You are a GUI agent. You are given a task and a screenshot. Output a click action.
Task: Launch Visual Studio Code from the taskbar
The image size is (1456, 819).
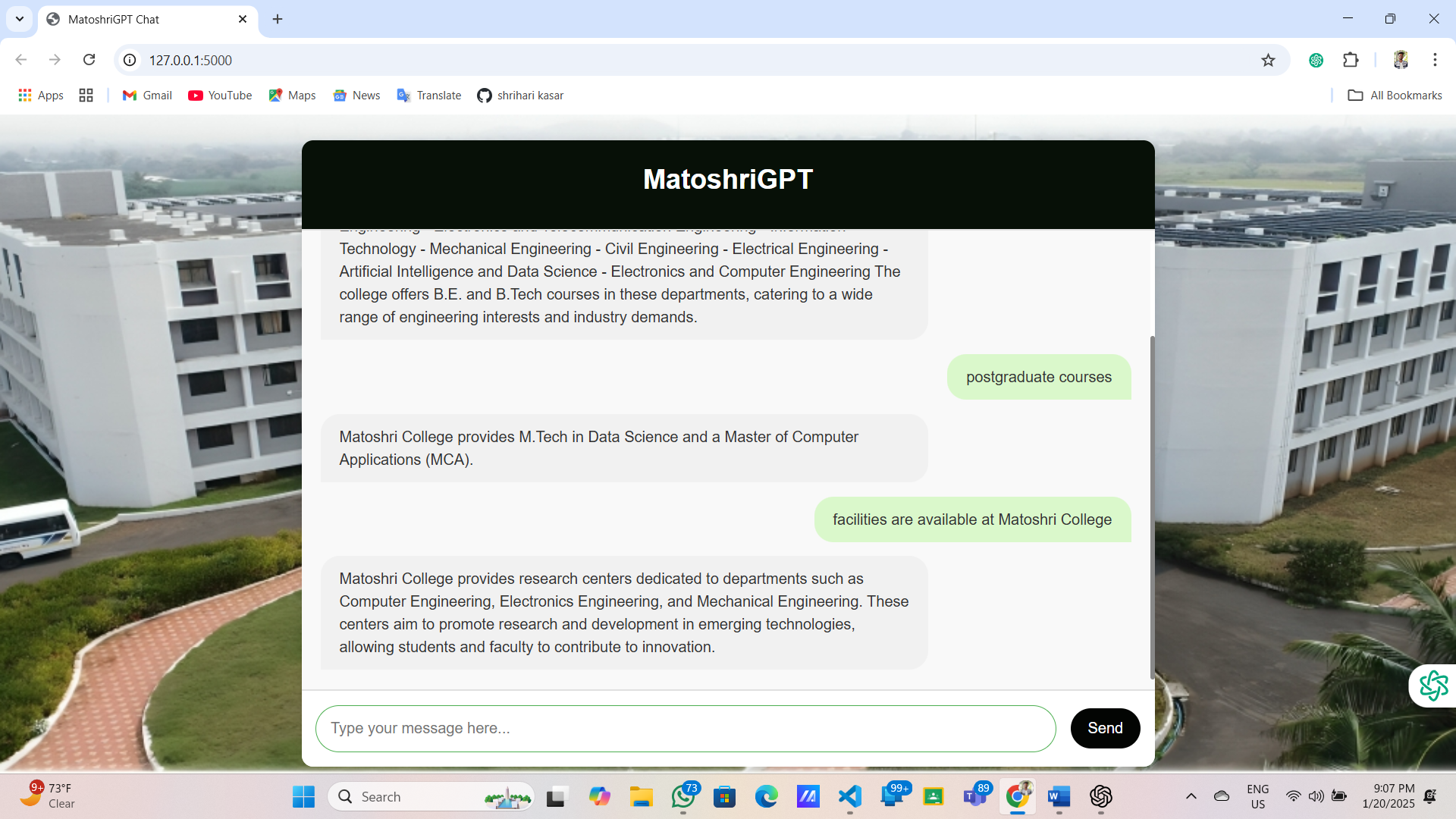[x=849, y=796]
